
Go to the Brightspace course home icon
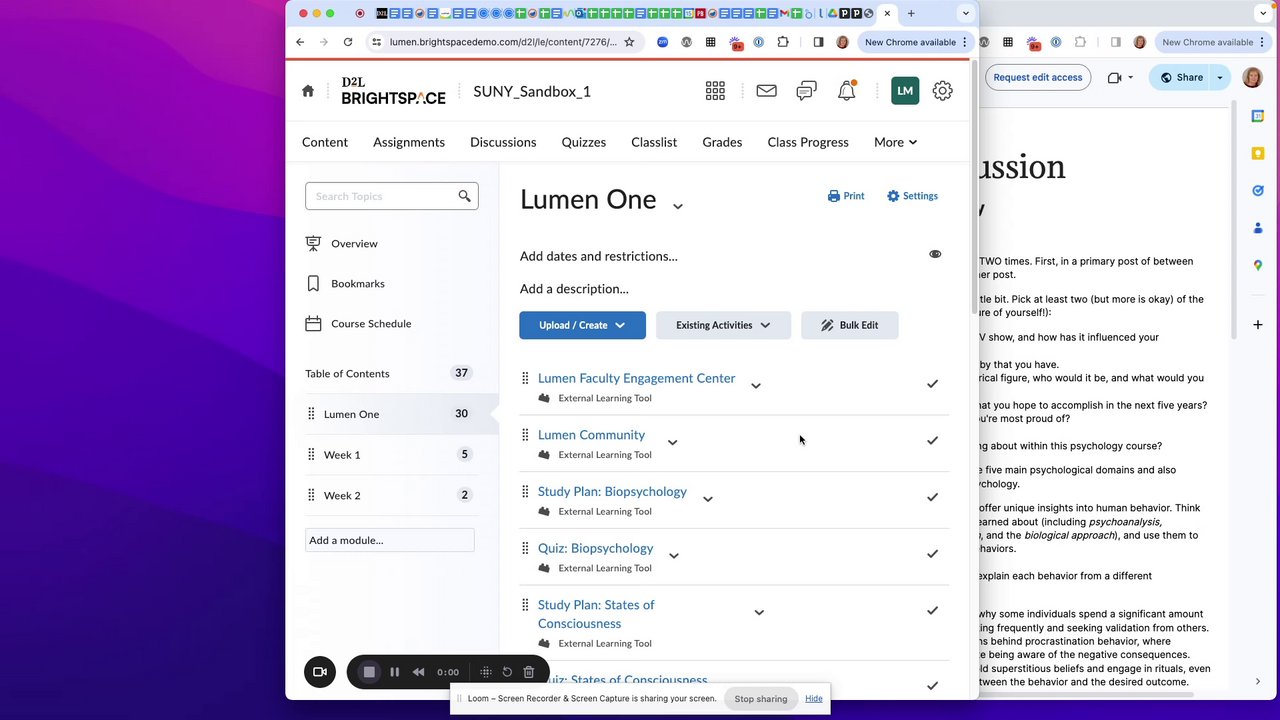(308, 91)
